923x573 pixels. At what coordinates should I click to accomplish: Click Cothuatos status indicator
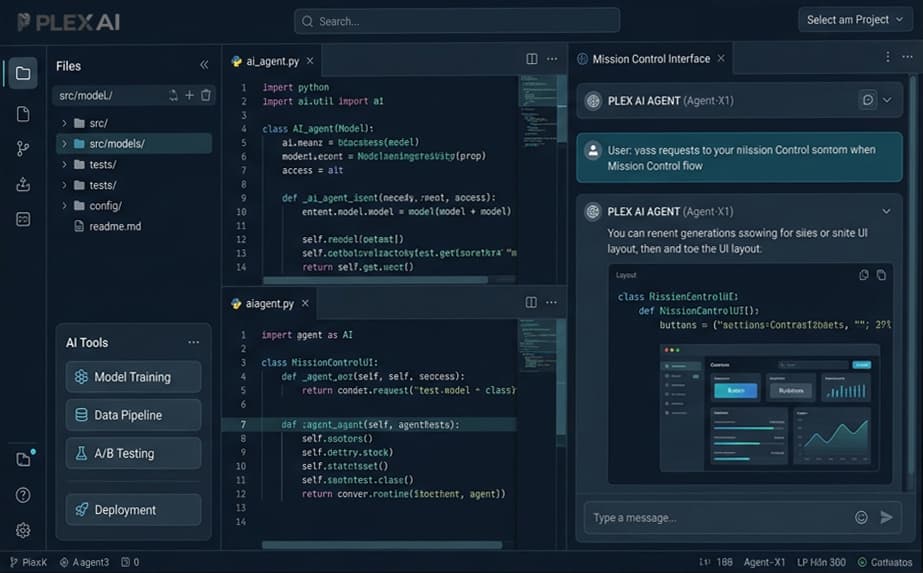885,562
